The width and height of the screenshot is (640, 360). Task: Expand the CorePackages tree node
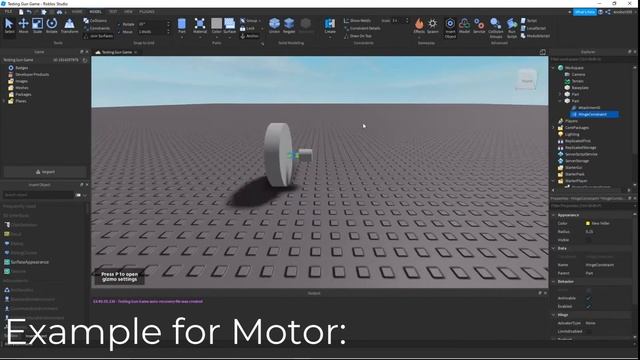554,128
